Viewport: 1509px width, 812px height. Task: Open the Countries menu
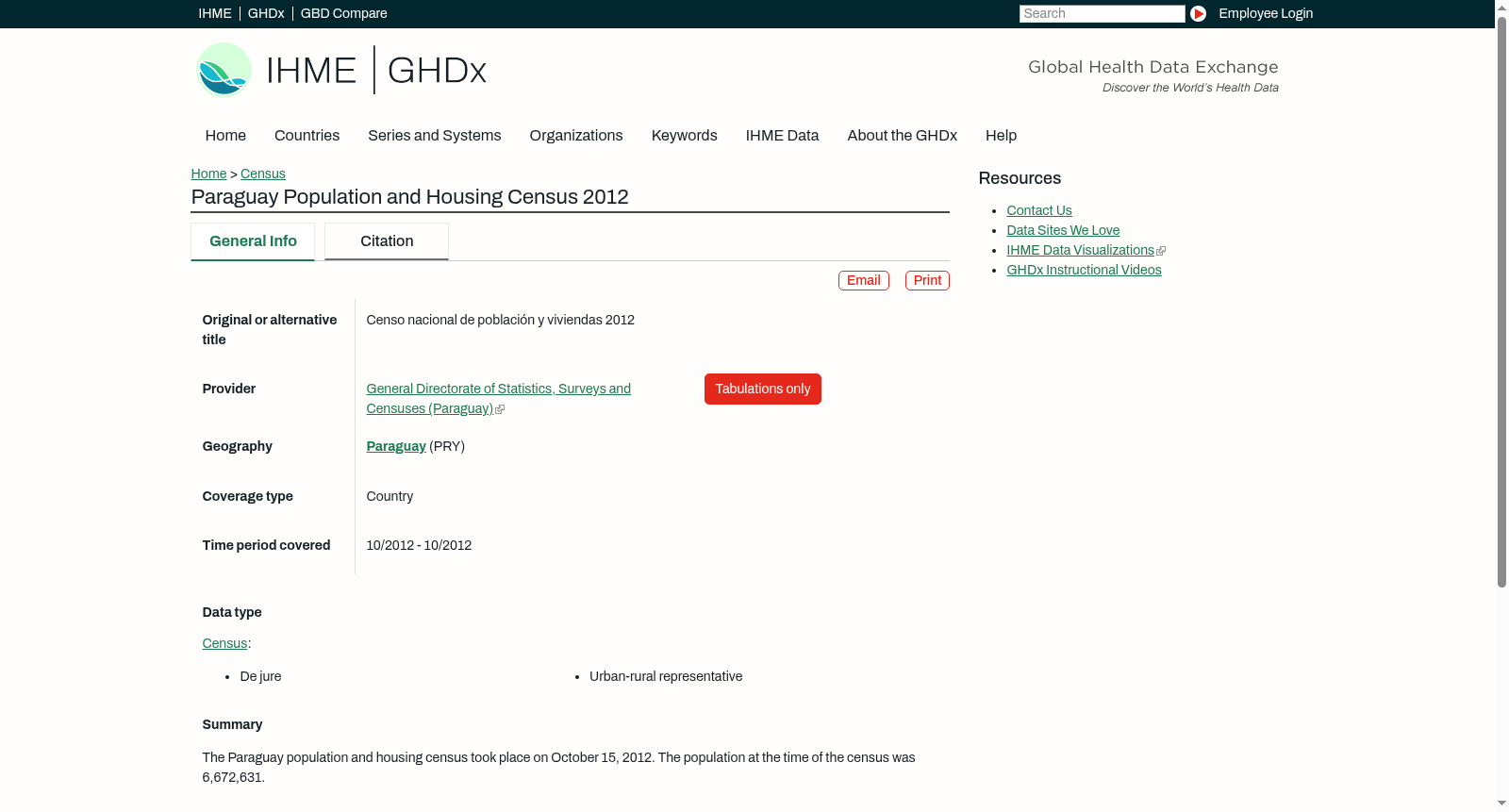coord(307,136)
